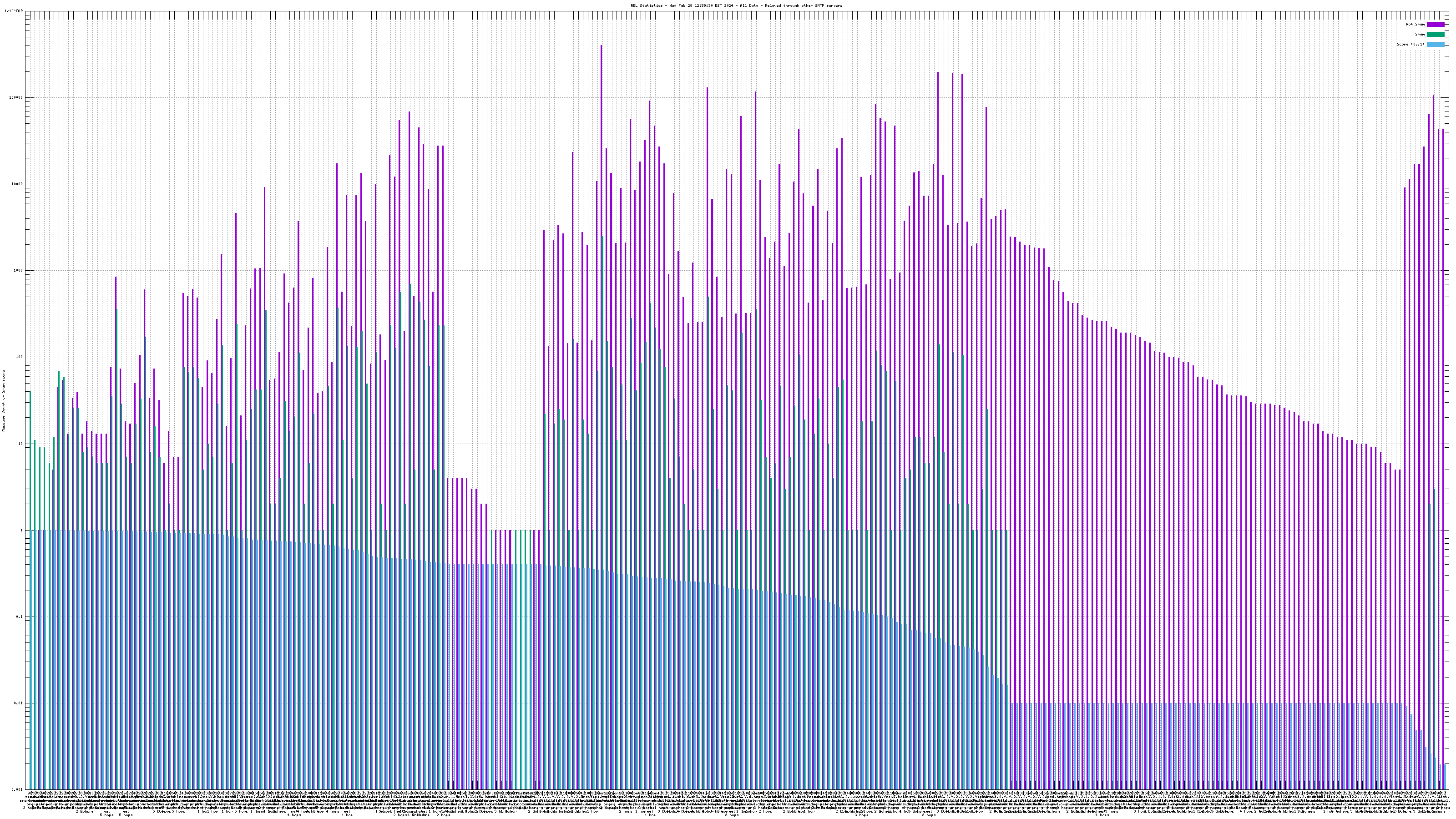Click the purple Not Spam legend swatch
1456x819 pixels.
tap(1435, 24)
